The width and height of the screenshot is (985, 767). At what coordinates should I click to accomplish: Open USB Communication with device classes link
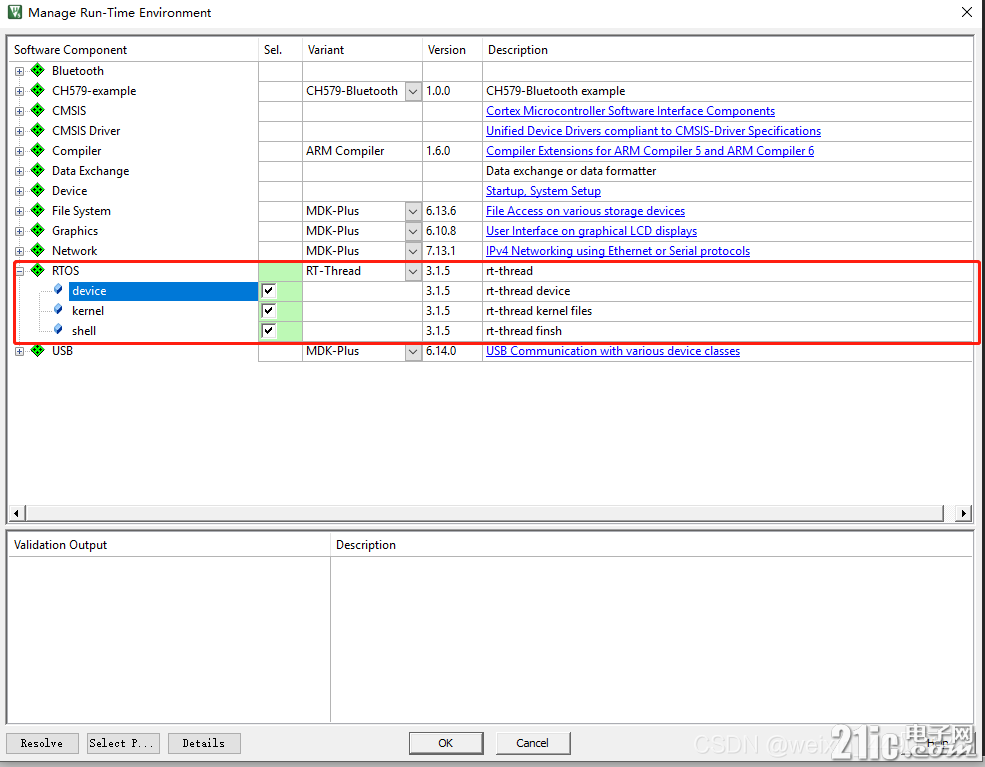pos(613,351)
